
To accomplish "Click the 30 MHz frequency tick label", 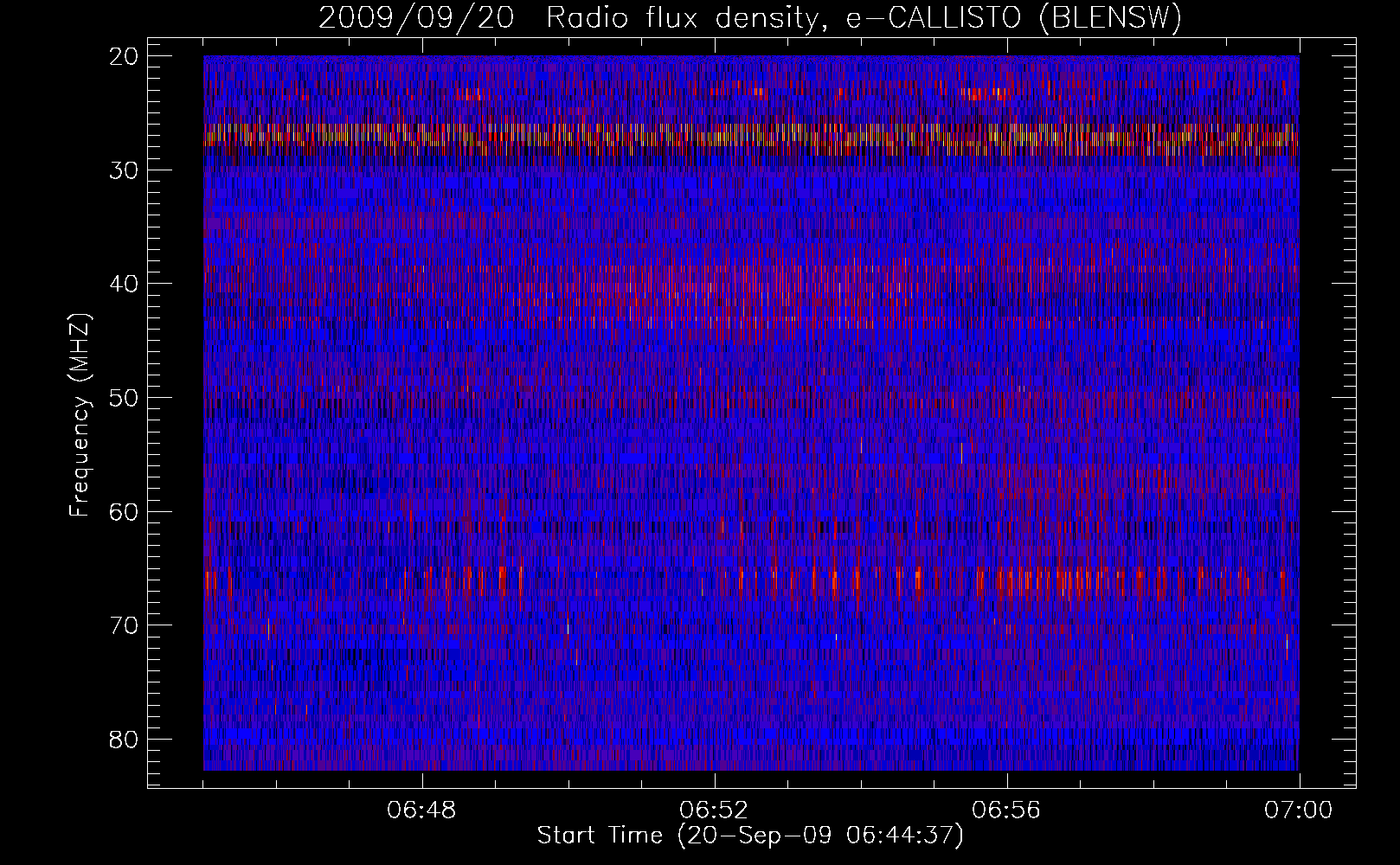I will coord(125,170).
